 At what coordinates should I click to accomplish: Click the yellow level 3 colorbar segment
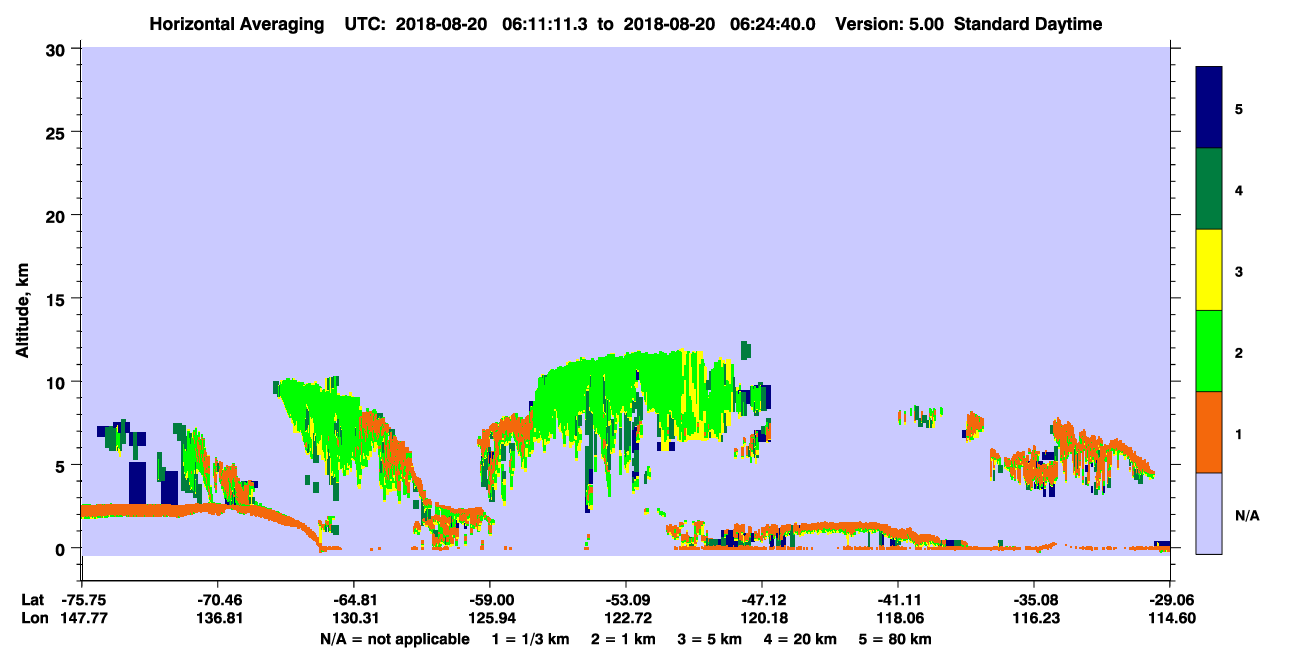pyautogui.click(x=1209, y=270)
